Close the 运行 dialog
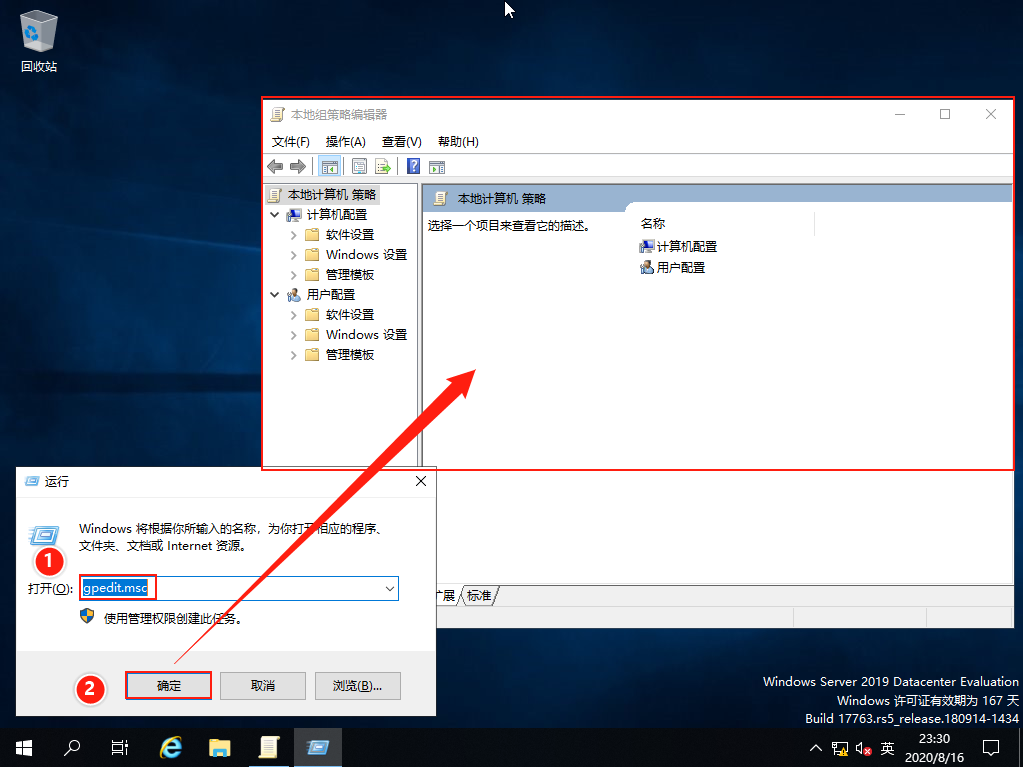Image resolution: width=1023 pixels, height=767 pixels. tap(421, 481)
